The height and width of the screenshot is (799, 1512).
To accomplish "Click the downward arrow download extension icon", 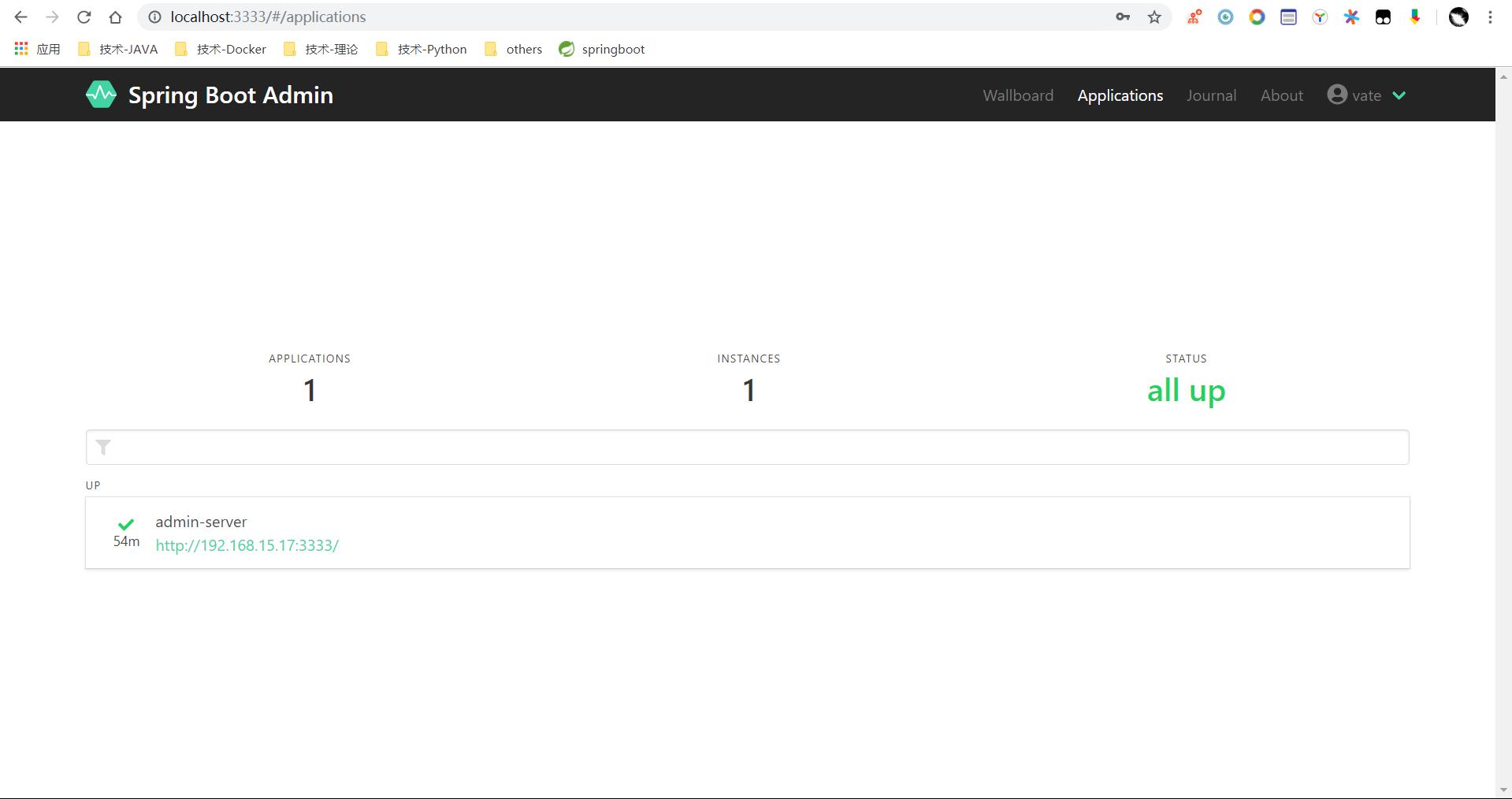I will (x=1415, y=17).
